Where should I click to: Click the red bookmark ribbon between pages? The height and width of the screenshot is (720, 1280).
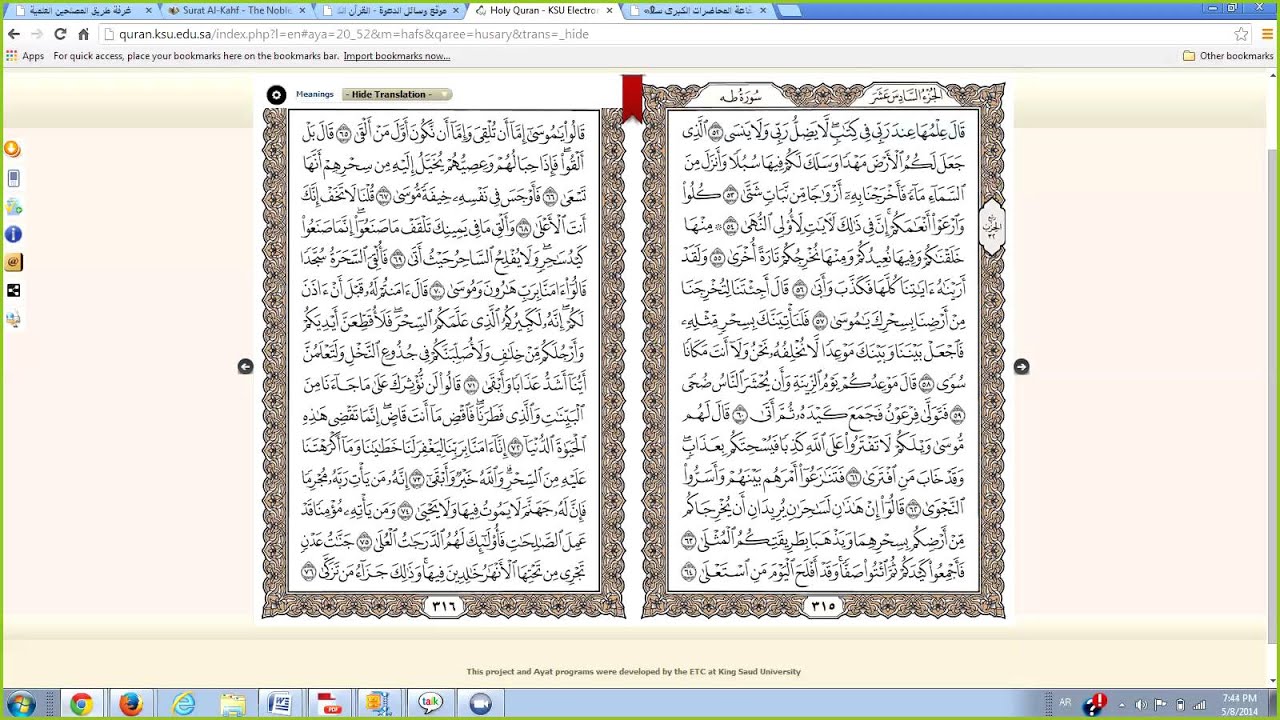(x=632, y=98)
